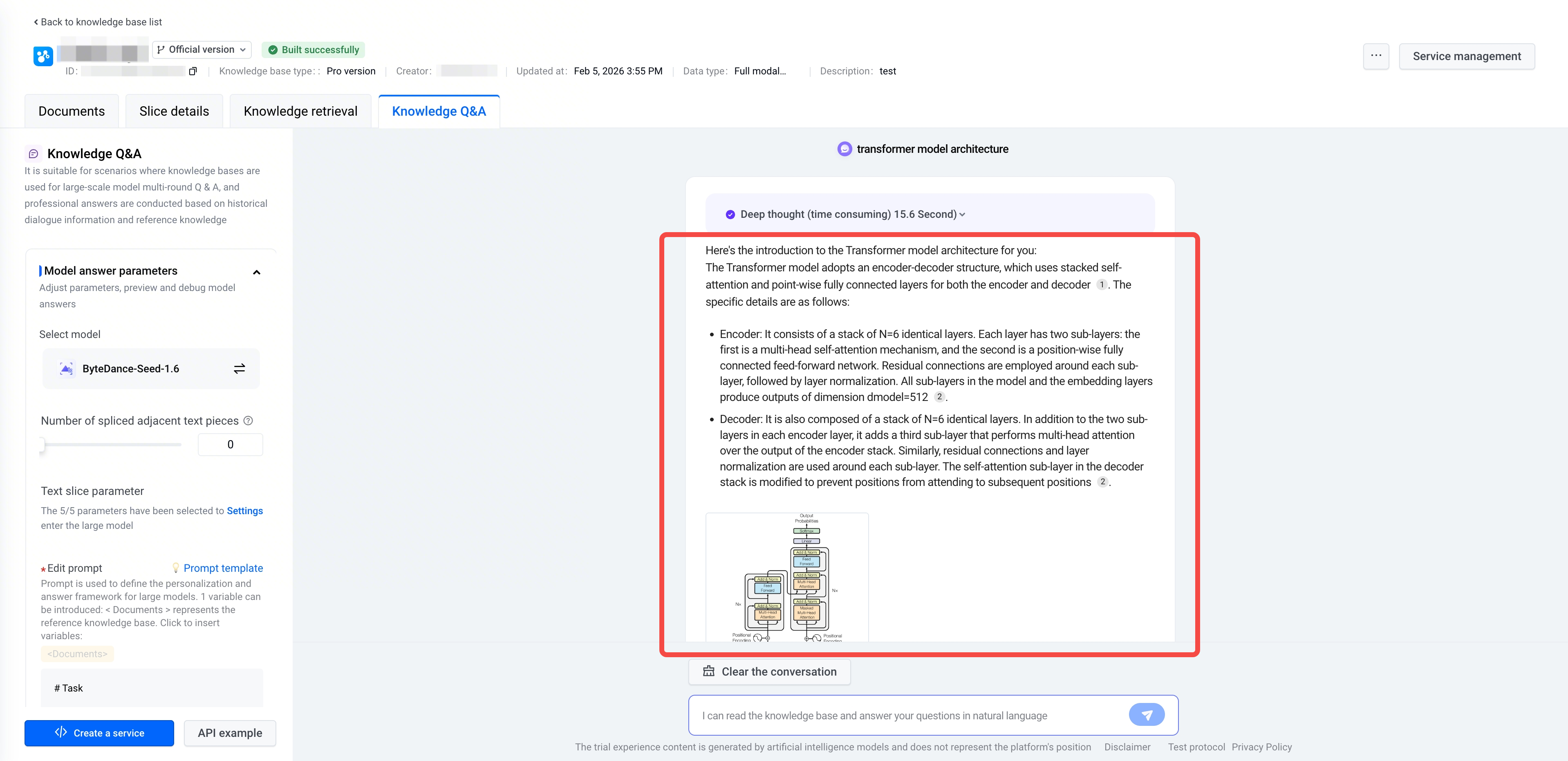Collapse the Model answer parameters panel
Viewport: 1568px width, 761px height.
pos(256,272)
